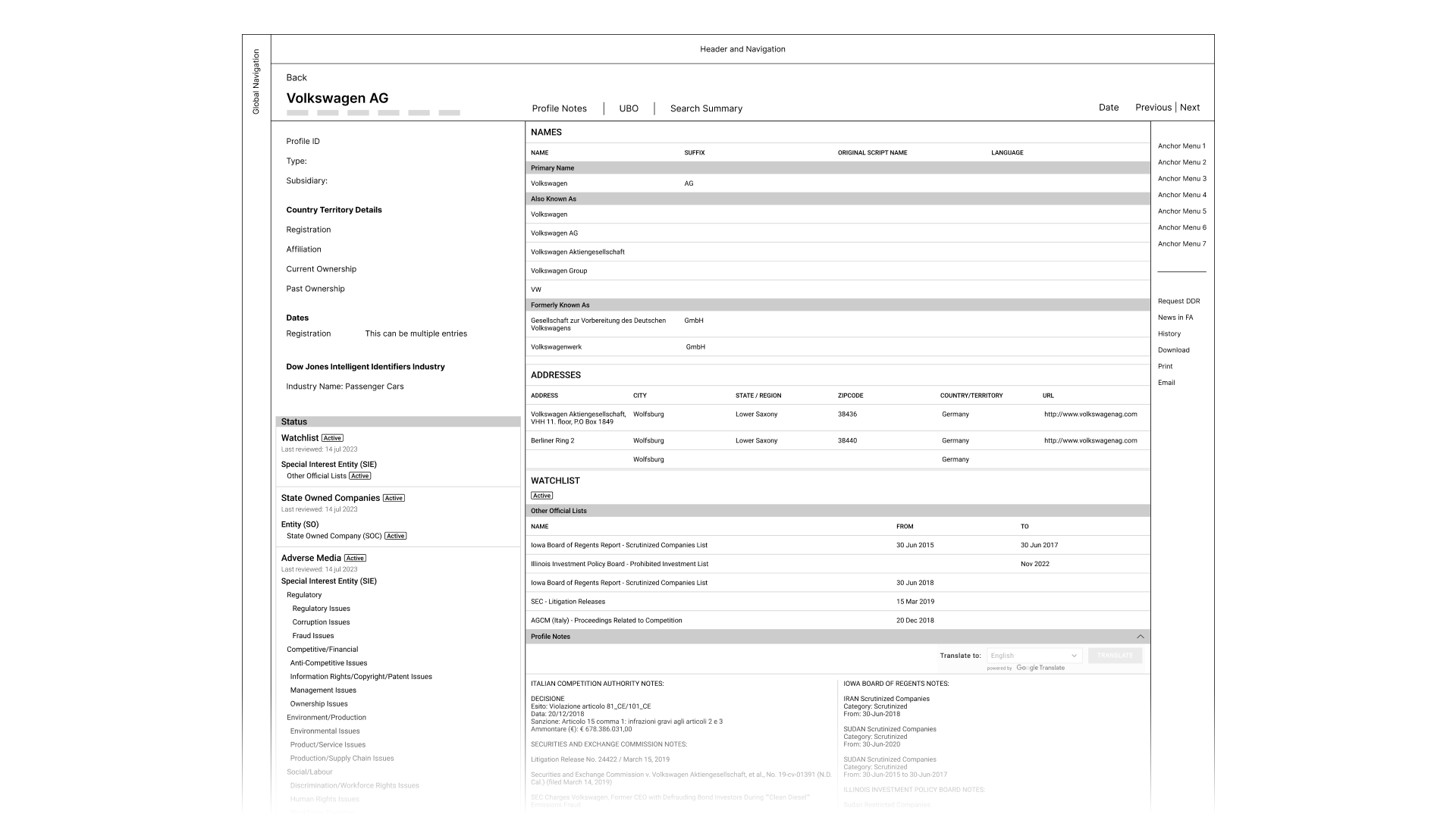Click the Date control
This screenshot has width=1456, height=814.
tap(1109, 108)
